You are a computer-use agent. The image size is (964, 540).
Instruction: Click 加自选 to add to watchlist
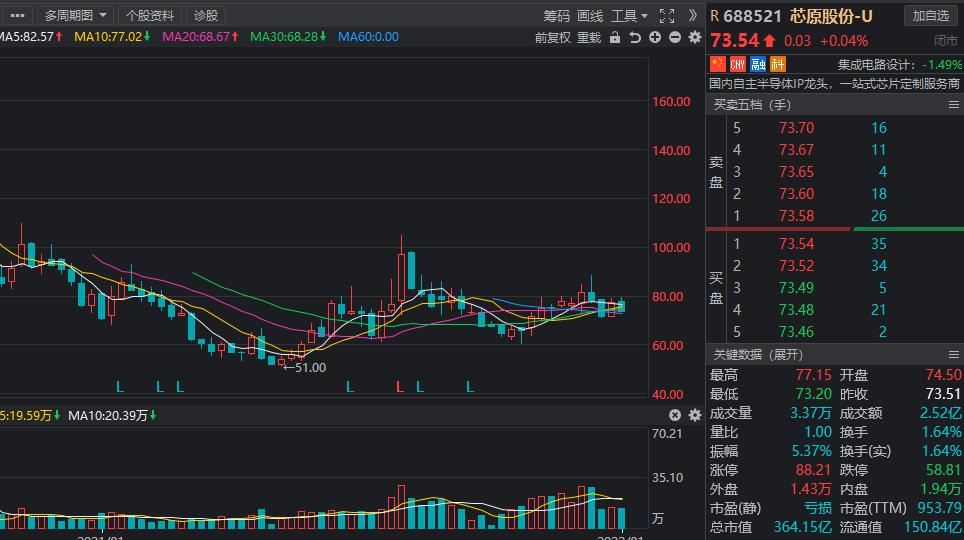[930, 15]
